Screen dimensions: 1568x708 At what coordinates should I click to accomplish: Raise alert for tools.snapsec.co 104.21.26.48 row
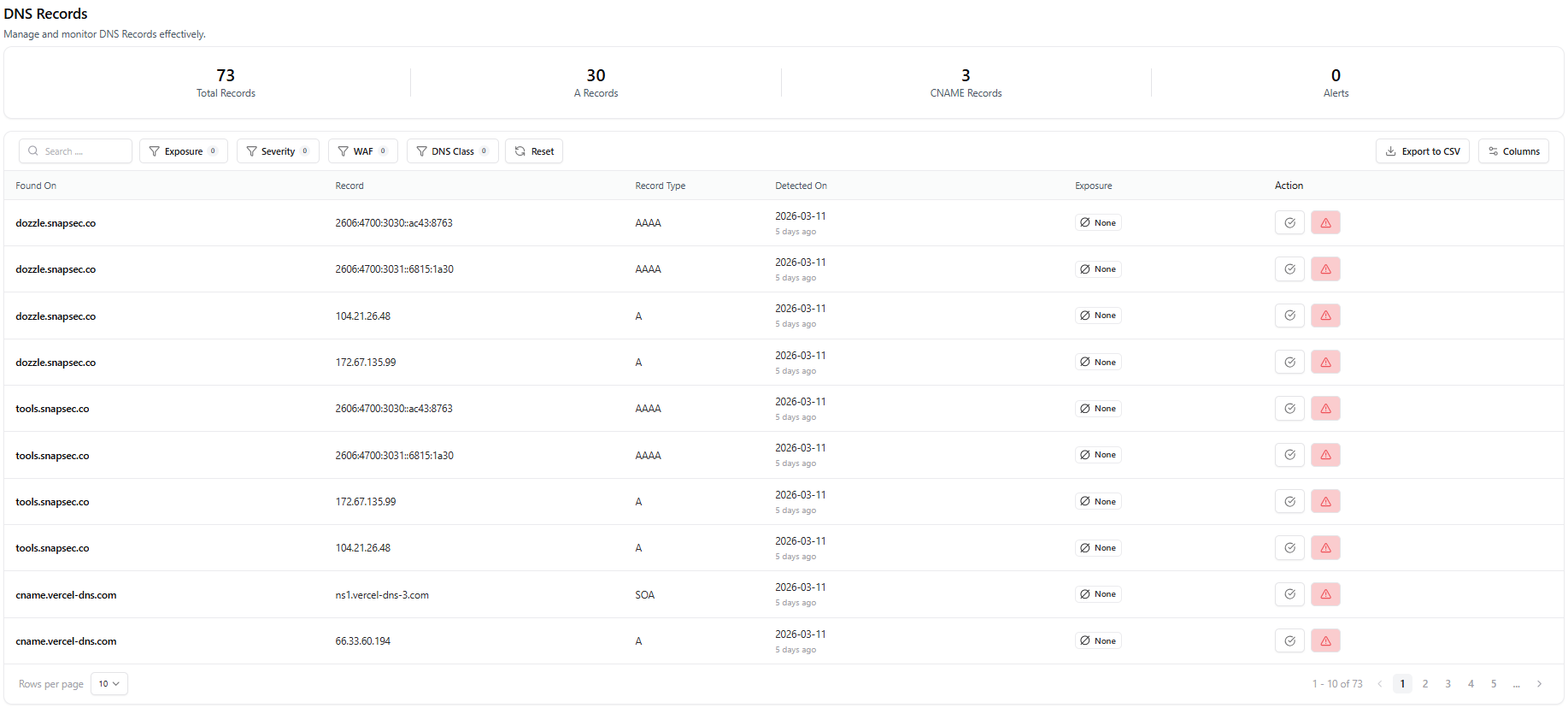coord(1325,547)
